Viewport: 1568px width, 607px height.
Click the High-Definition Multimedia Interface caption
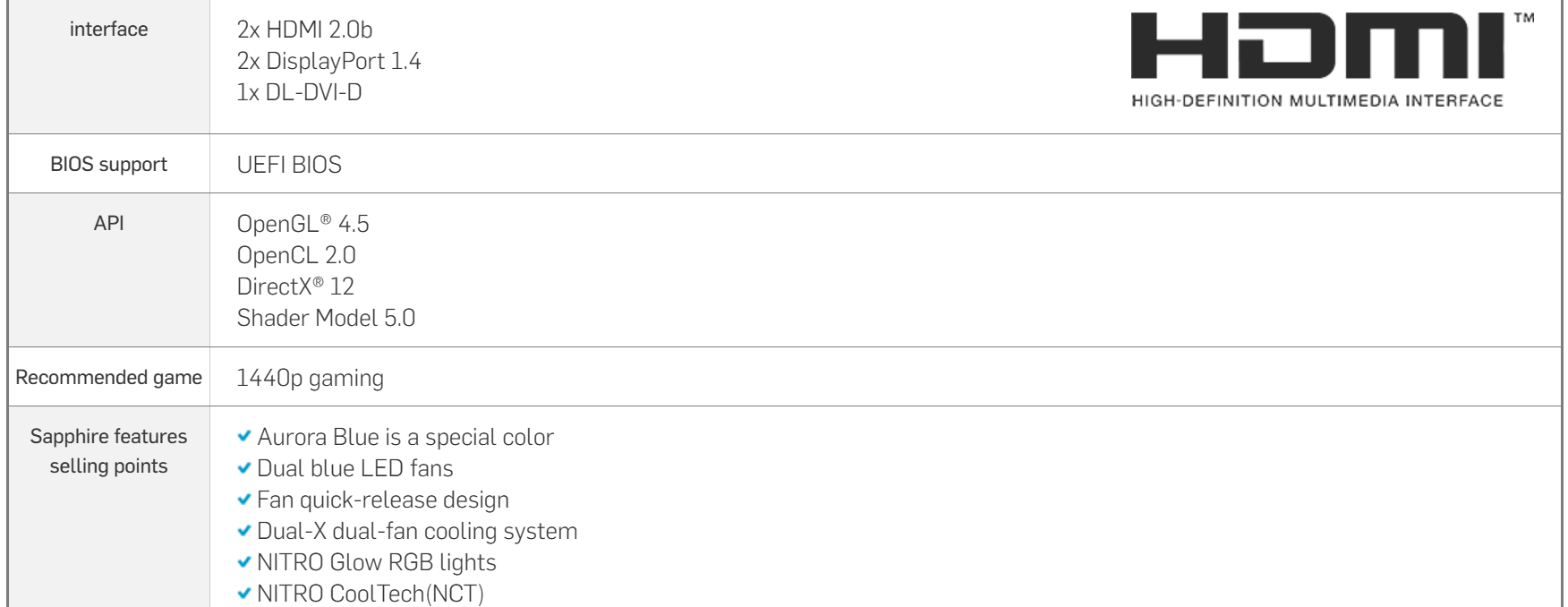coord(1317,100)
